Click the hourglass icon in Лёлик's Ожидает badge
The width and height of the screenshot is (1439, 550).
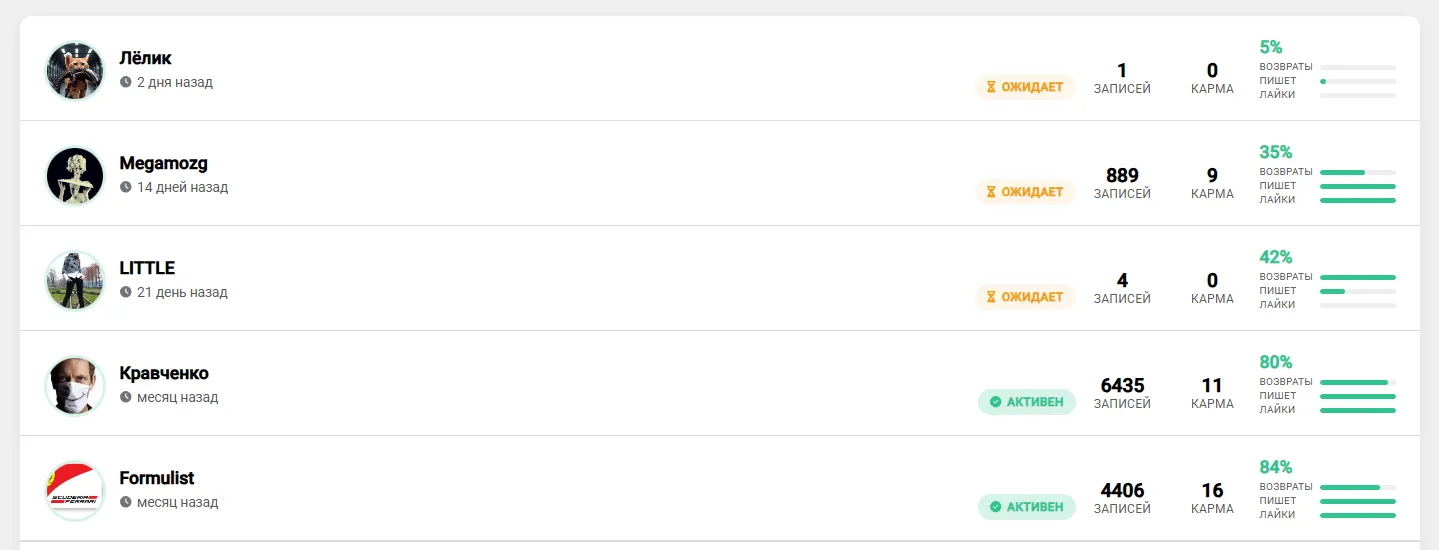click(992, 87)
